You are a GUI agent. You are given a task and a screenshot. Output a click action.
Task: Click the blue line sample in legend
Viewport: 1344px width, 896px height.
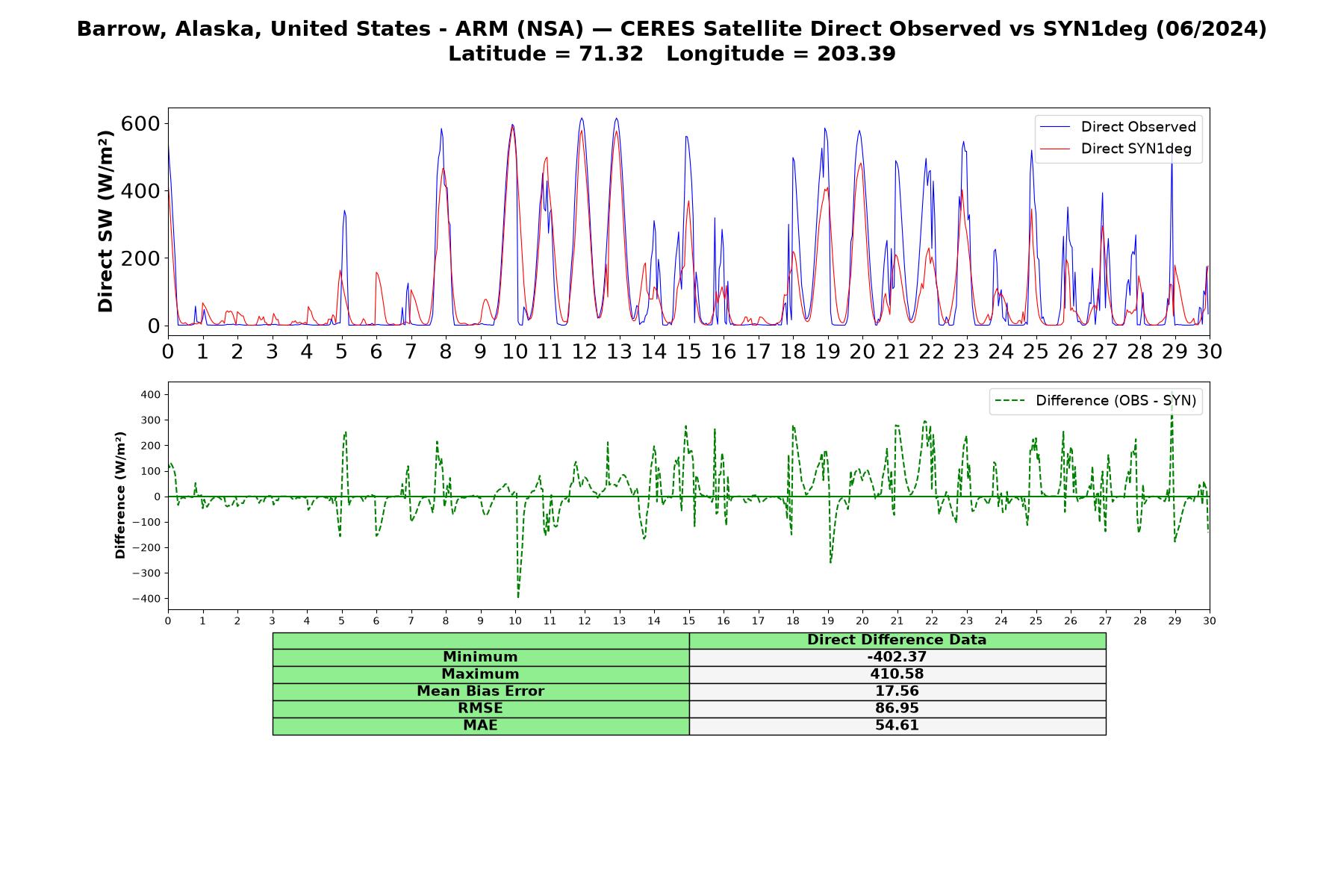coord(1057,127)
